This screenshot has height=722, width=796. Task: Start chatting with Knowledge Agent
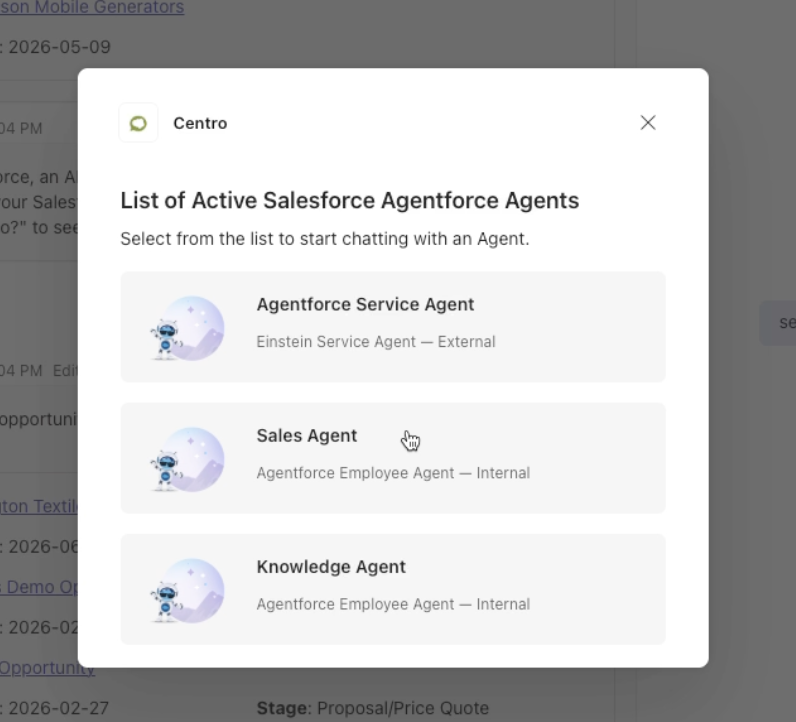pos(393,589)
